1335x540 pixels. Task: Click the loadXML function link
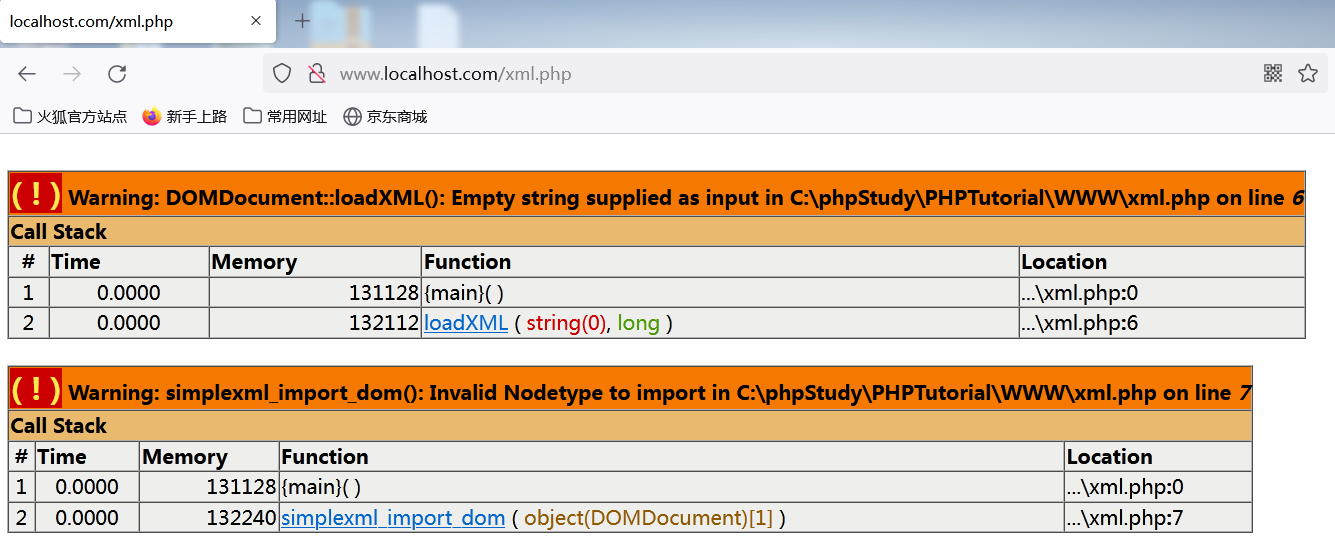pos(465,323)
